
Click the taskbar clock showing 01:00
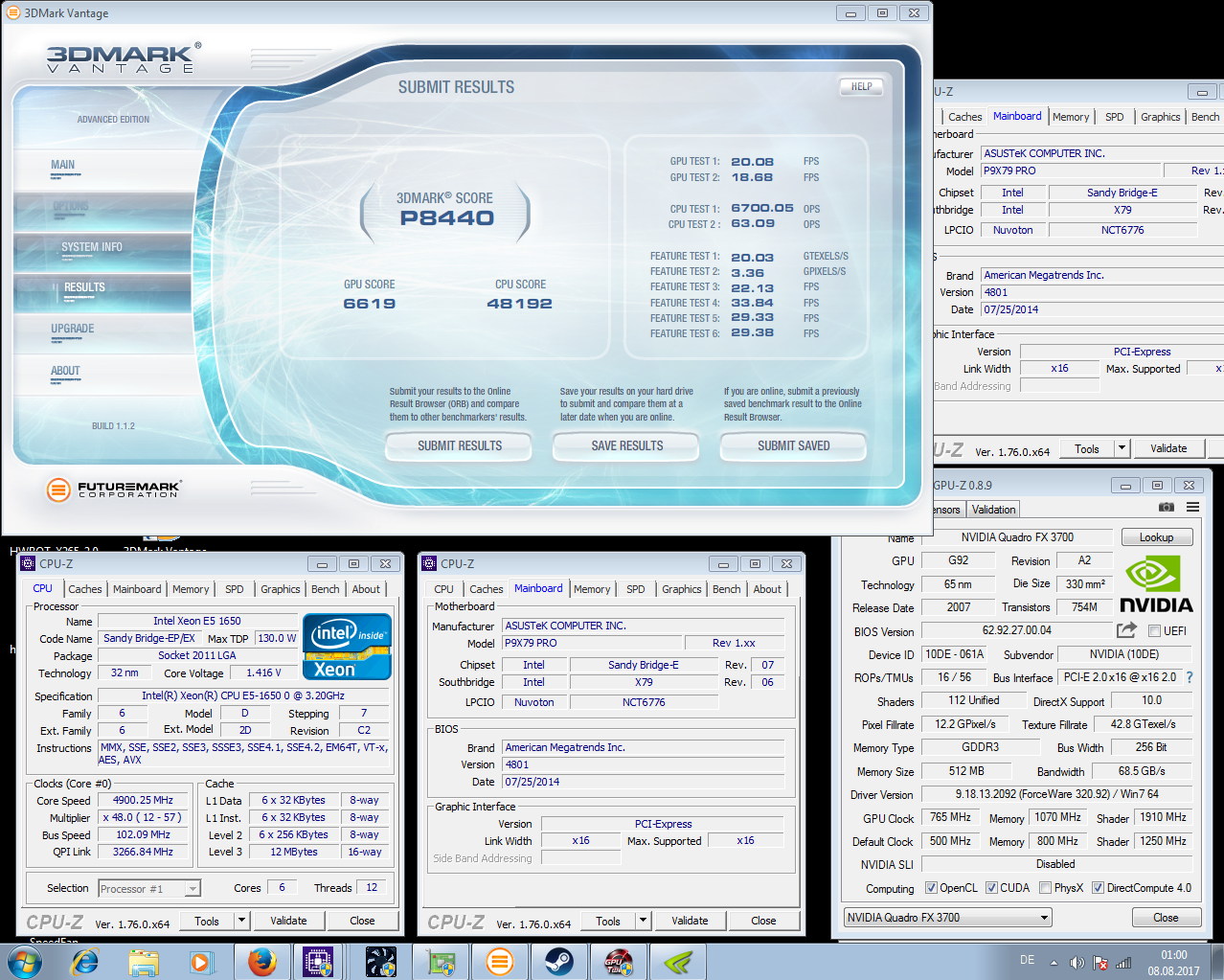[x=1174, y=963]
